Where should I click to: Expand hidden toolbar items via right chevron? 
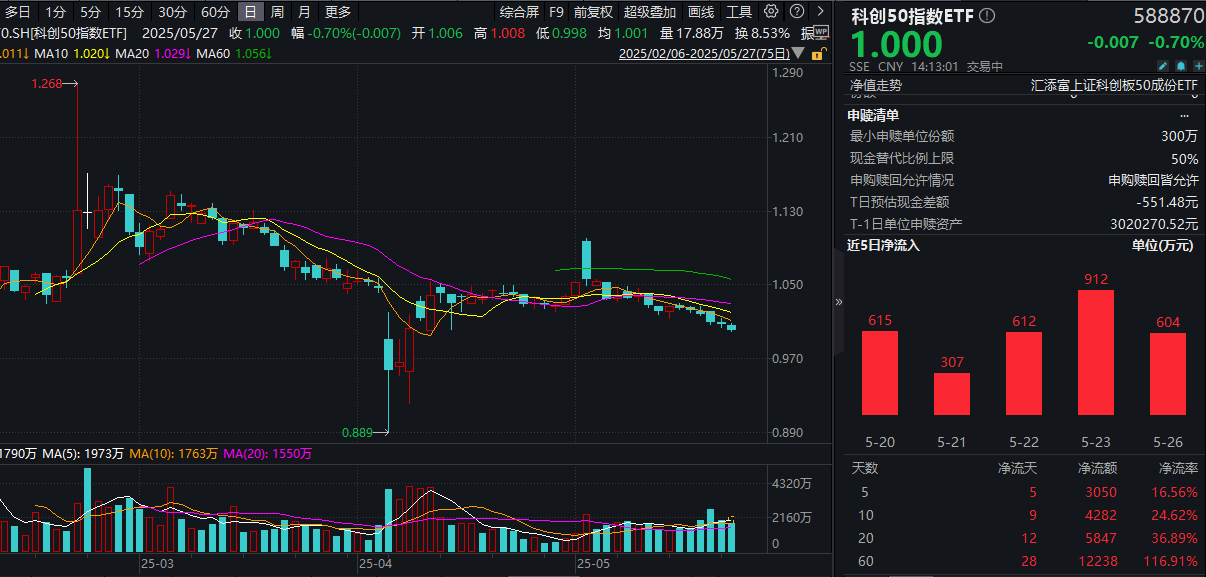(821, 11)
